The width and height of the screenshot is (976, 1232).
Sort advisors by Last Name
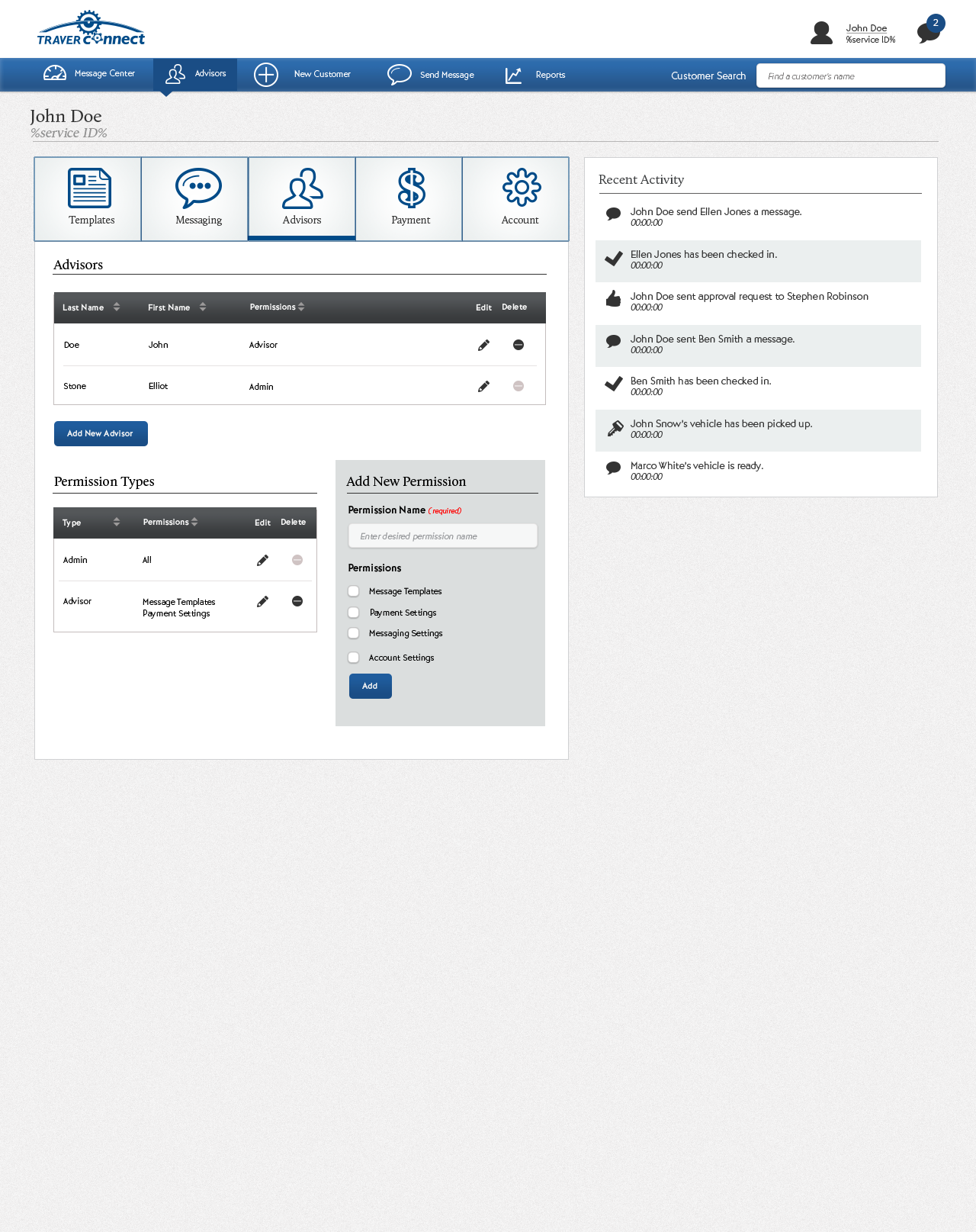pos(117,307)
